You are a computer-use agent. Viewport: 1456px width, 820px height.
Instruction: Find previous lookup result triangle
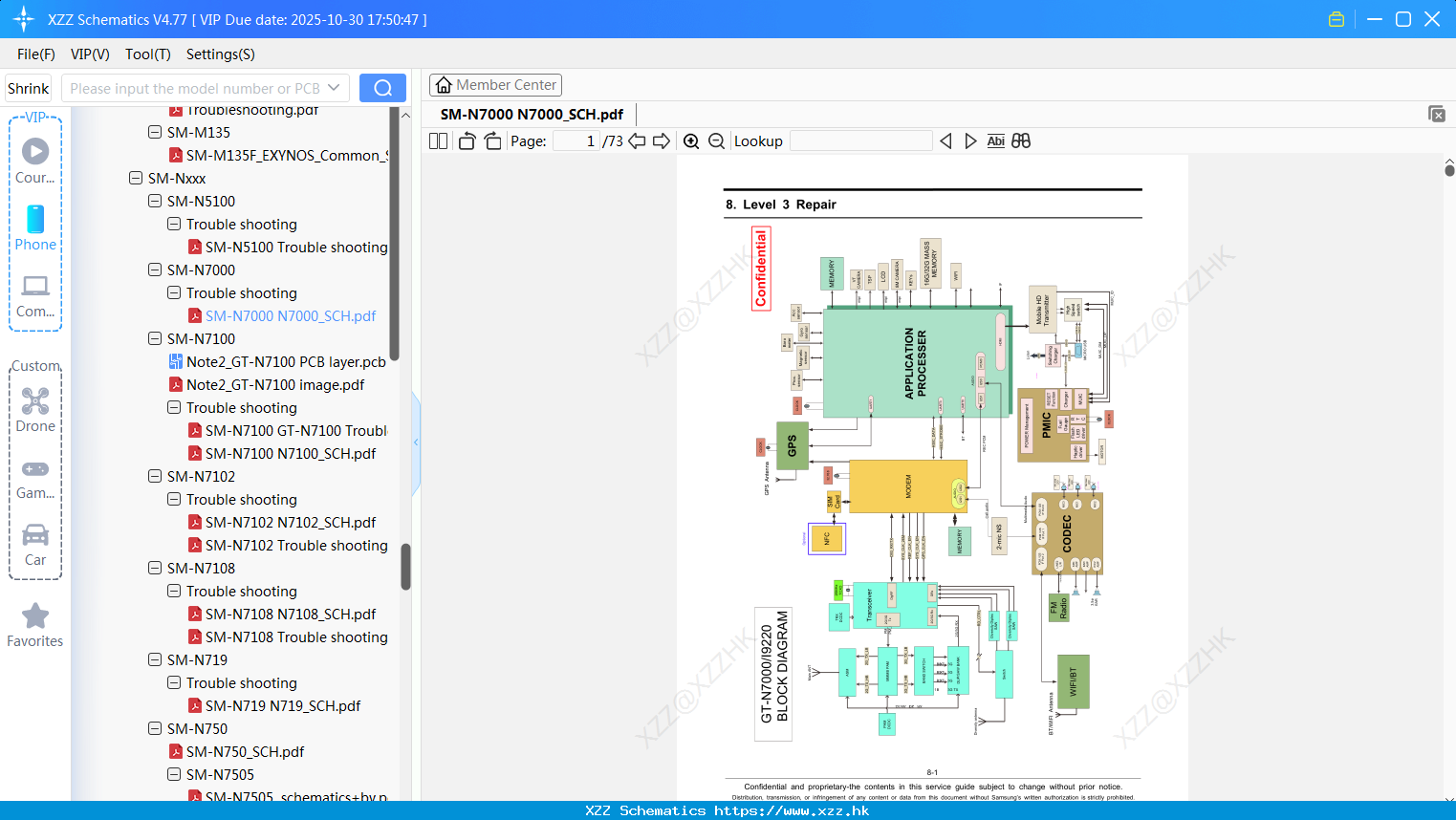945,141
